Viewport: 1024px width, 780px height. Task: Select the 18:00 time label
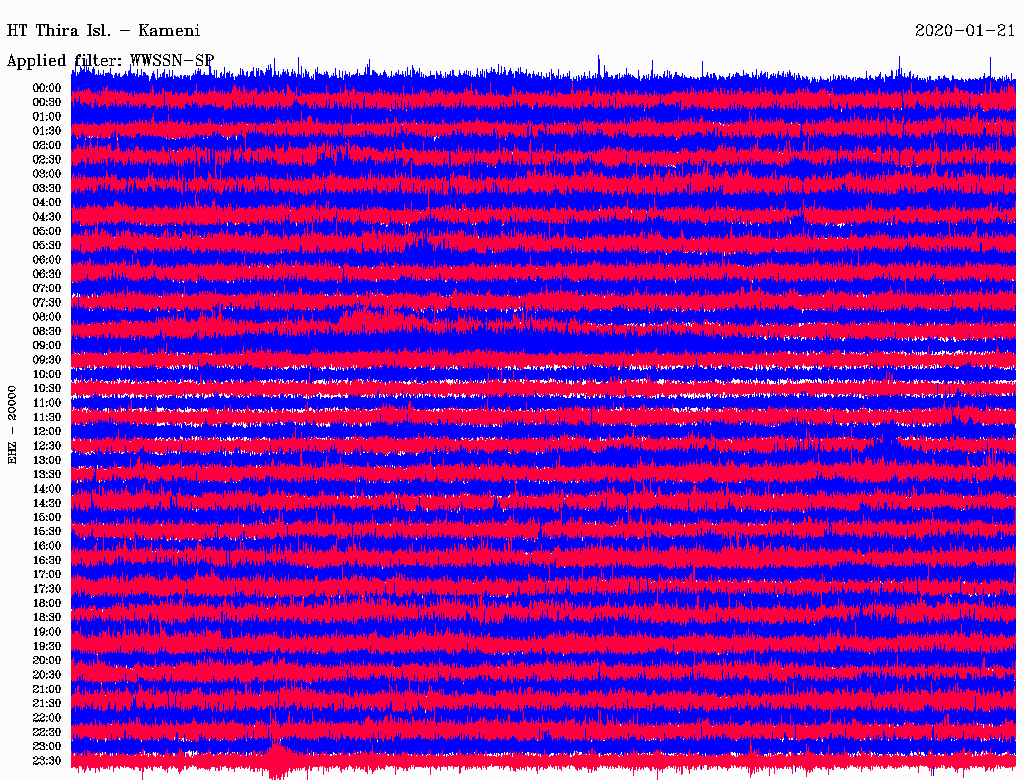click(47, 603)
